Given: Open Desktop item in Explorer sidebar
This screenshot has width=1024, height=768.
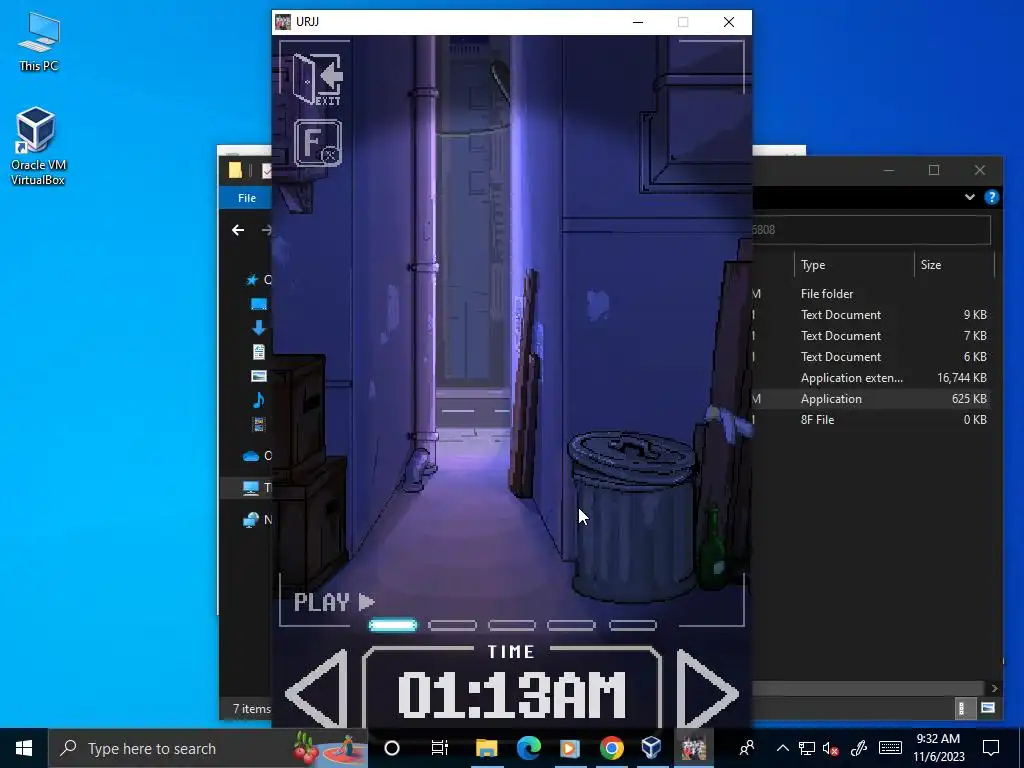Looking at the screenshot, I should click(259, 304).
